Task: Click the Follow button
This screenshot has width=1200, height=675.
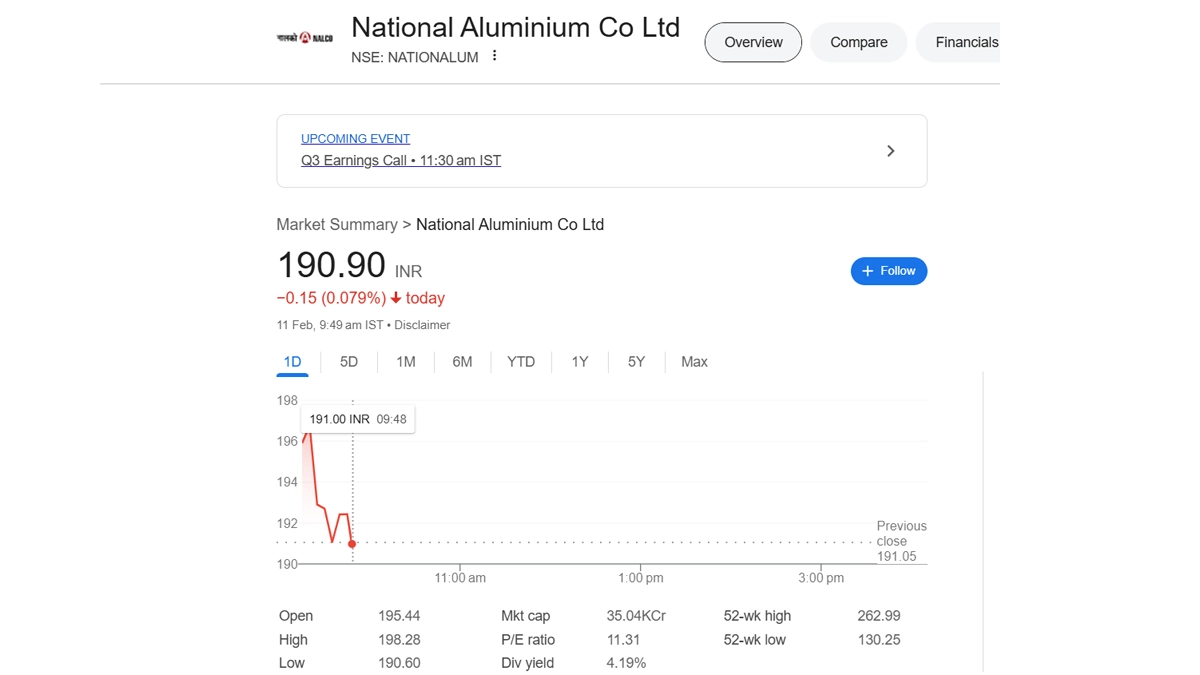Action: pos(888,271)
